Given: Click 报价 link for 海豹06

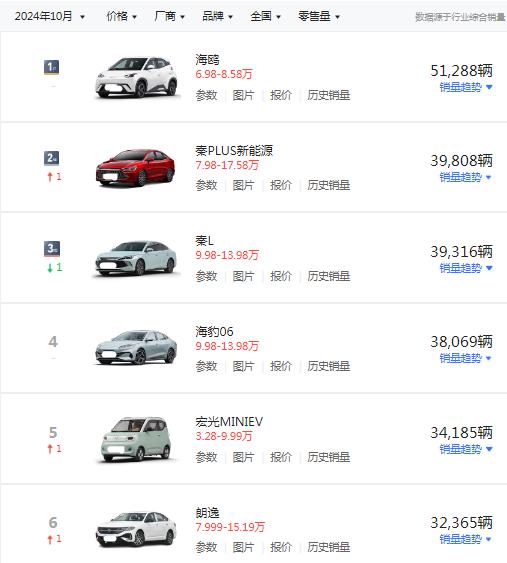Looking at the screenshot, I should pos(281,366).
